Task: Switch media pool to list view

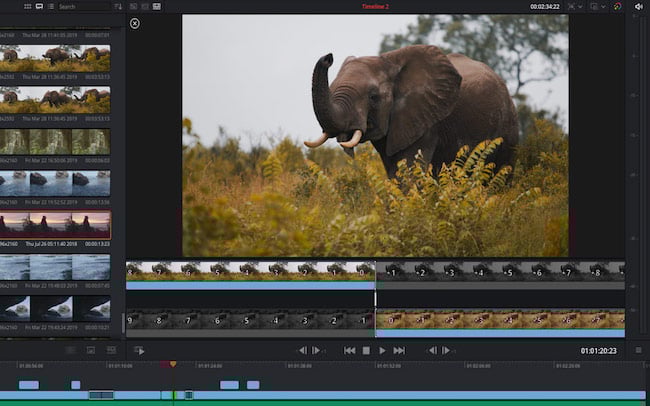Action: (51, 6)
